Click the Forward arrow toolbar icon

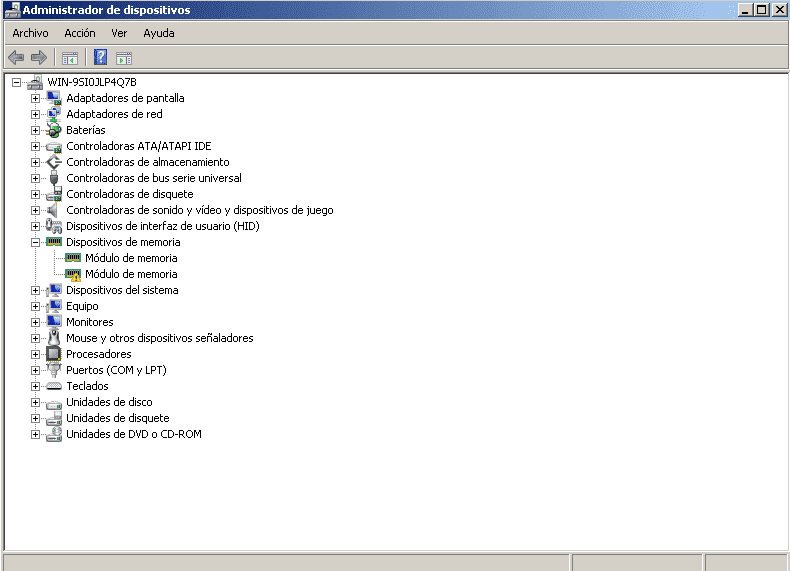tap(39, 57)
